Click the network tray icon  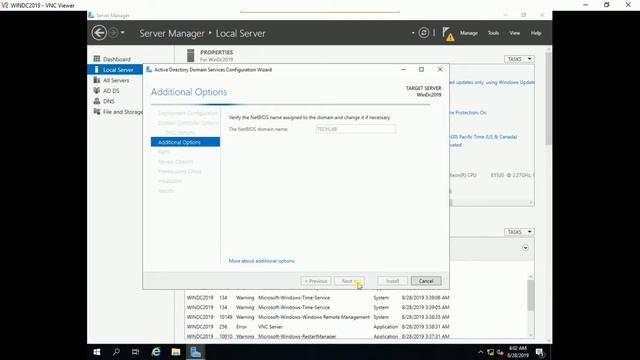[x=490, y=352]
